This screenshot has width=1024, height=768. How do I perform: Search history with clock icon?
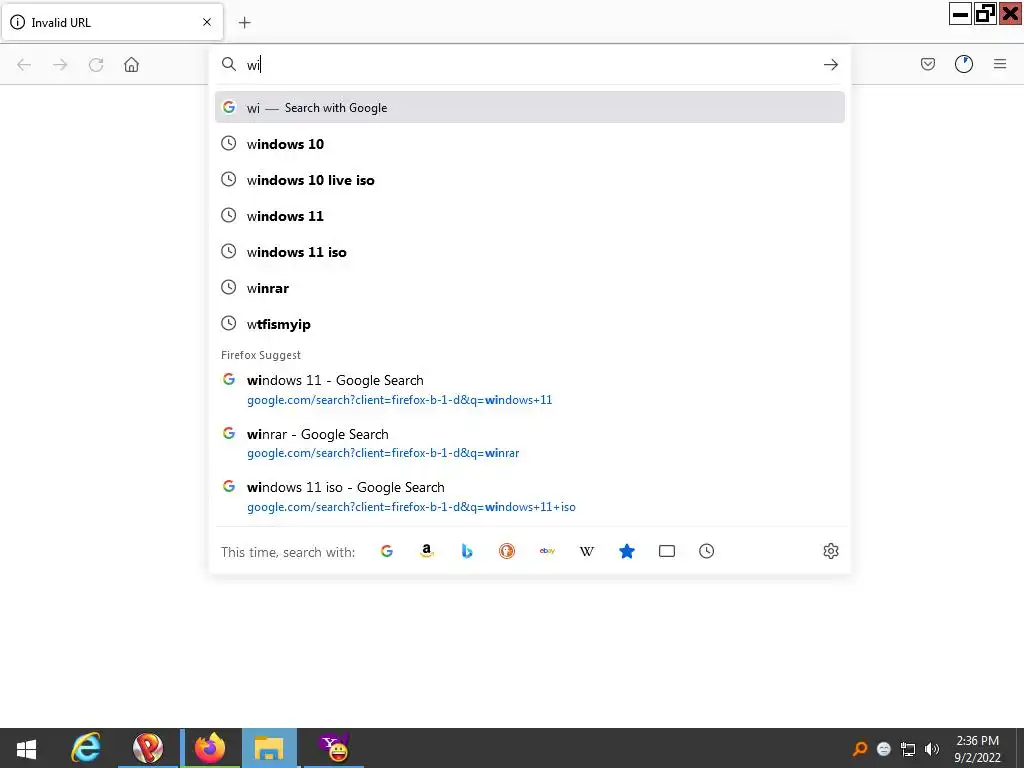click(x=707, y=551)
